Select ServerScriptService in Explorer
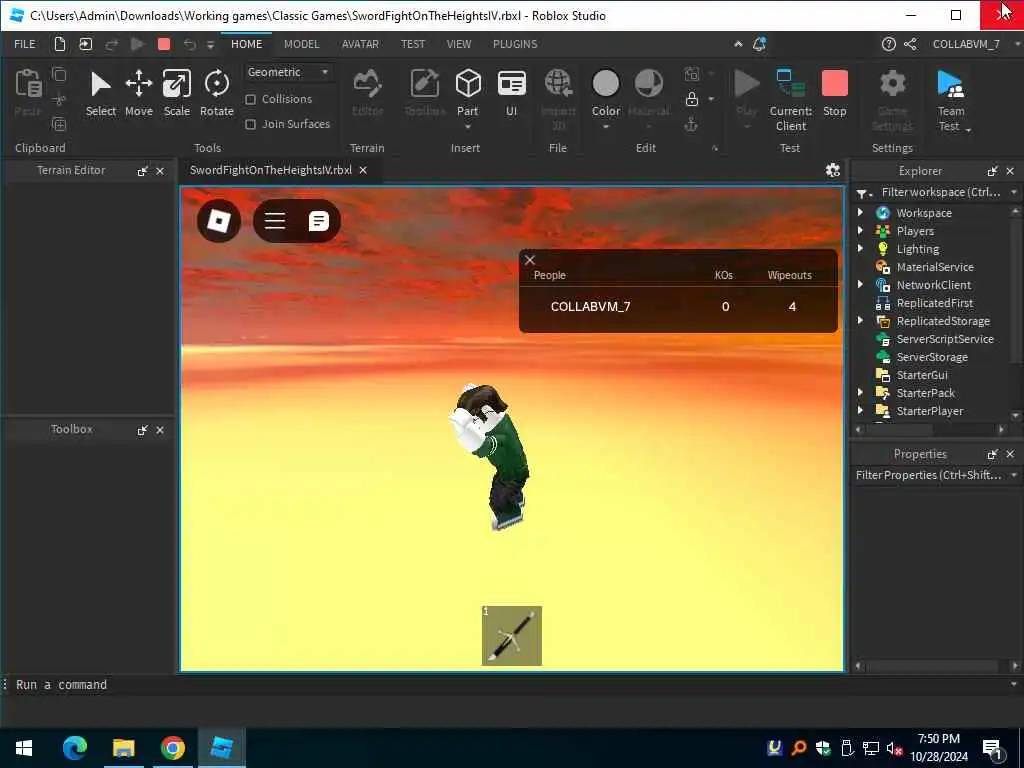 tap(944, 338)
